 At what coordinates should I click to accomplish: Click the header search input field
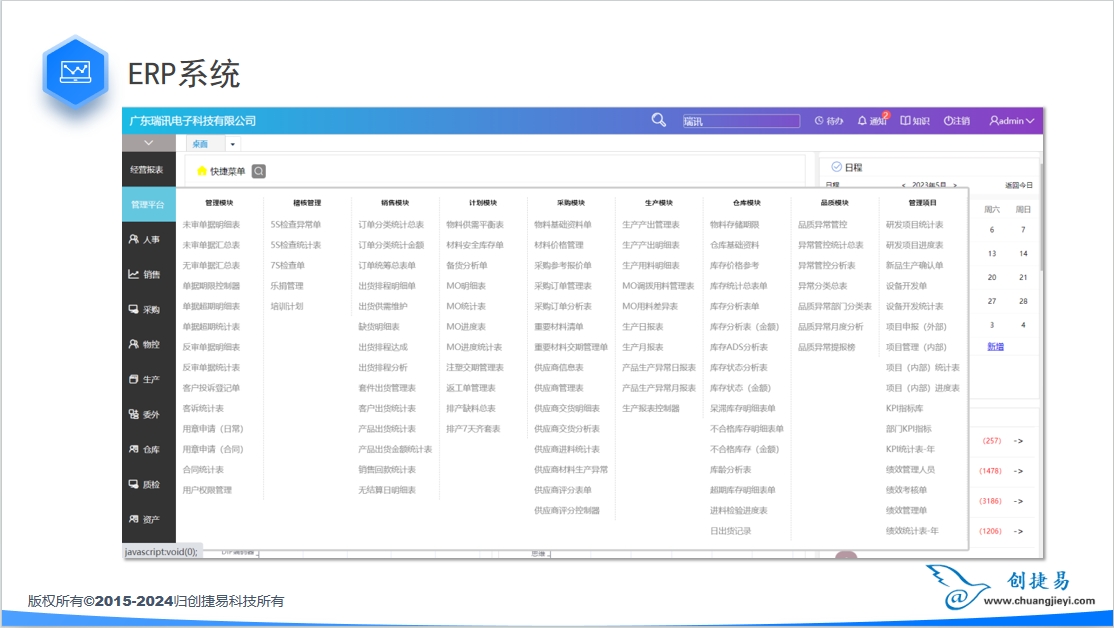pyautogui.click(x=740, y=121)
